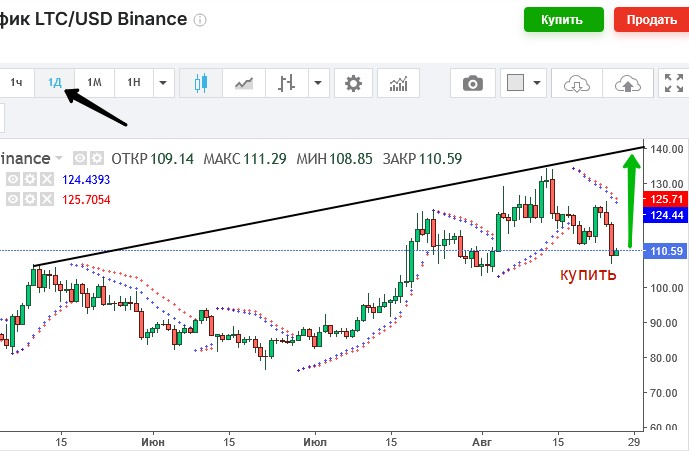Screen dimensions: 689x451
Task: Switch to the area line chart icon
Action: (x=244, y=83)
